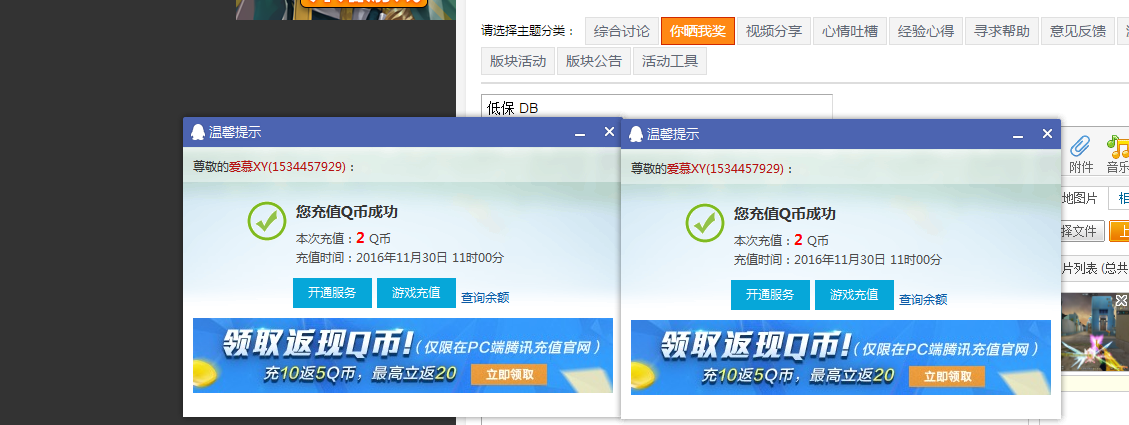Click the QQ penguin icon in left dialog title
Image resolution: width=1129 pixels, height=425 pixels.
(198, 132)
